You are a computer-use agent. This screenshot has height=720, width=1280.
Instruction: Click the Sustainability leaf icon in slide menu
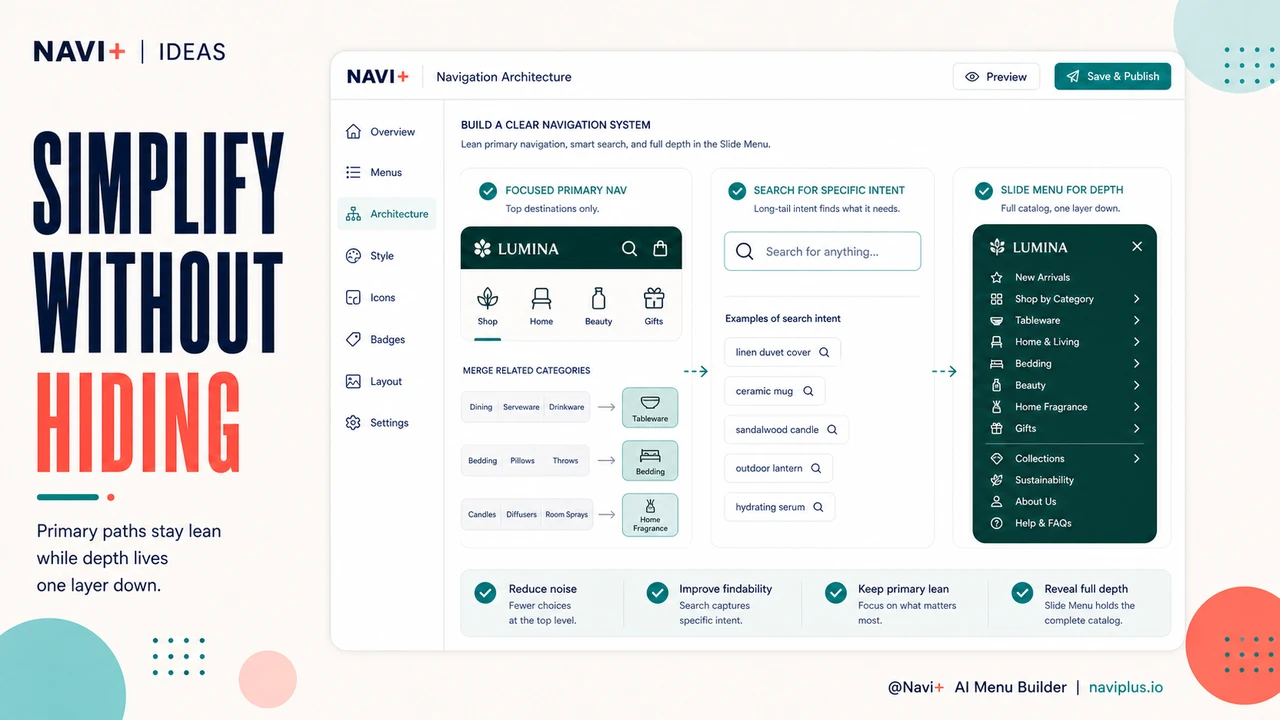[x=996, y=480]
